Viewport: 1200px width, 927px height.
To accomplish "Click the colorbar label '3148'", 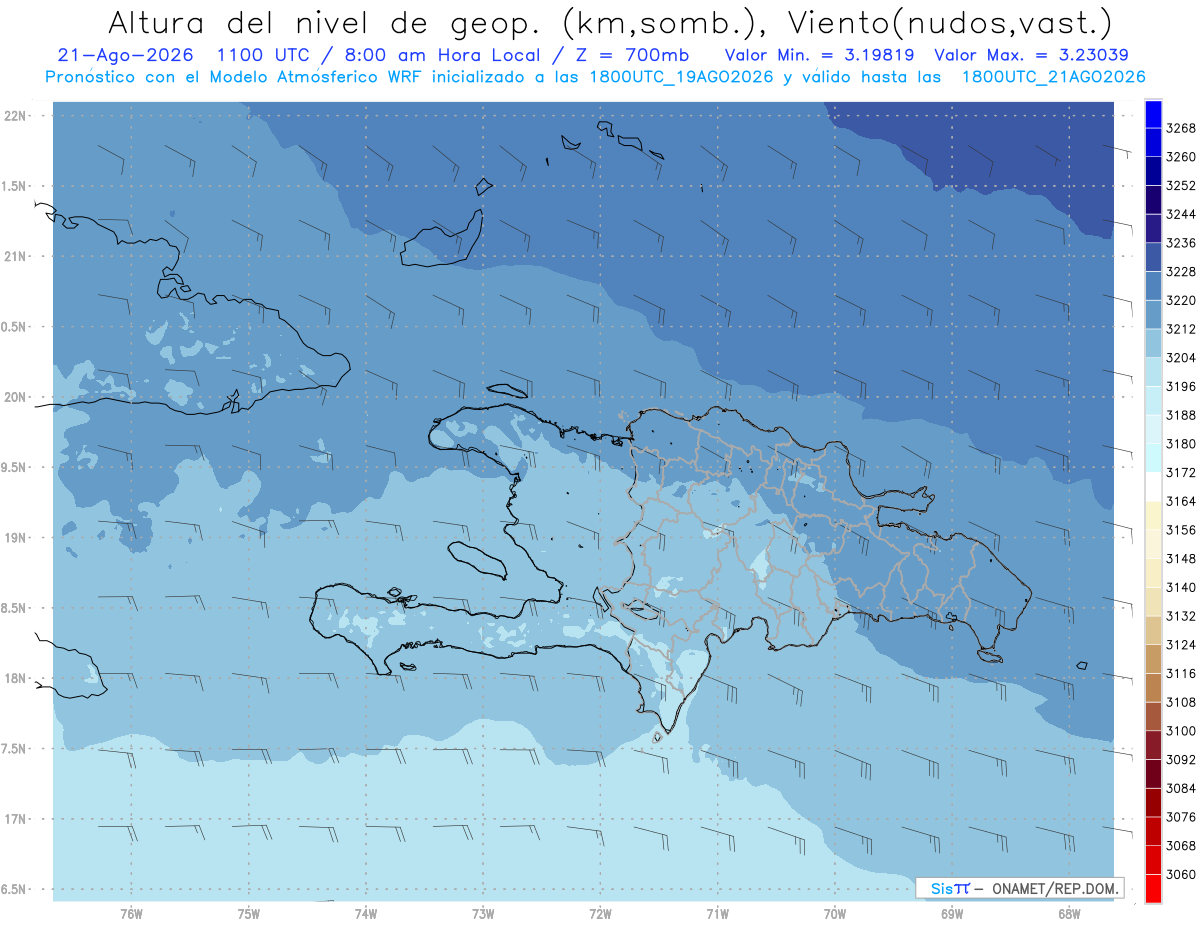I will [x=1181, y=558].
